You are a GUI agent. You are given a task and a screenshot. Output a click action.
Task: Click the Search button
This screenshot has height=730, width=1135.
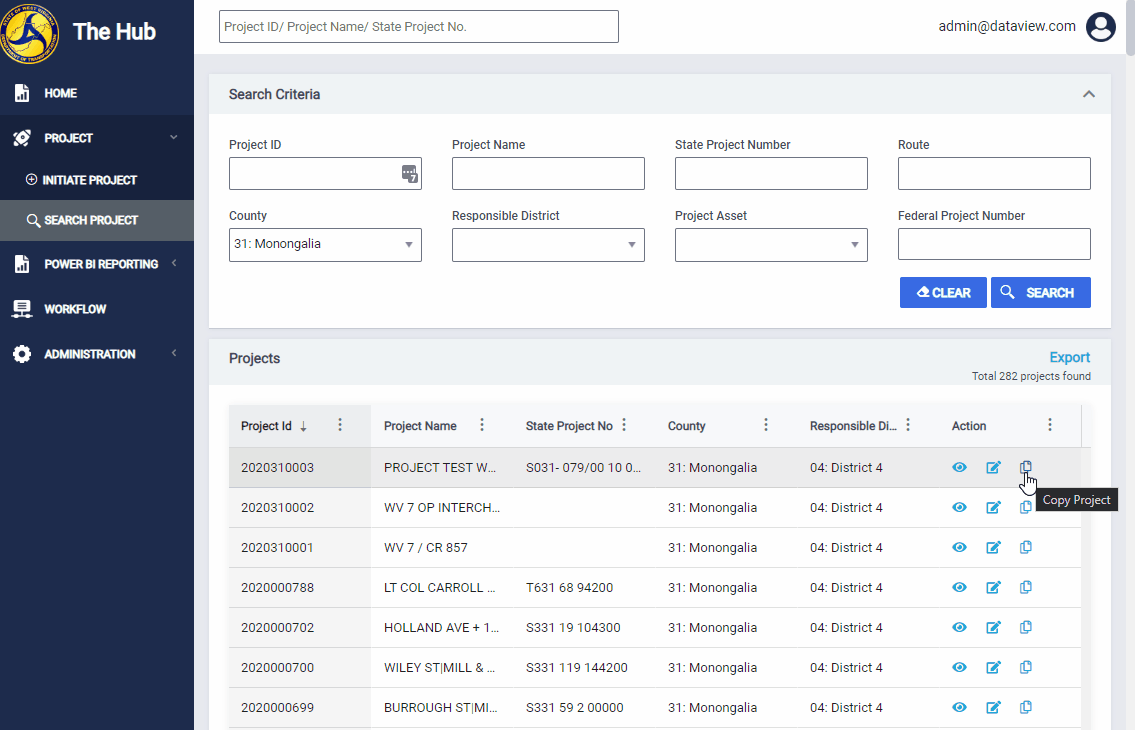point(1040,293)
